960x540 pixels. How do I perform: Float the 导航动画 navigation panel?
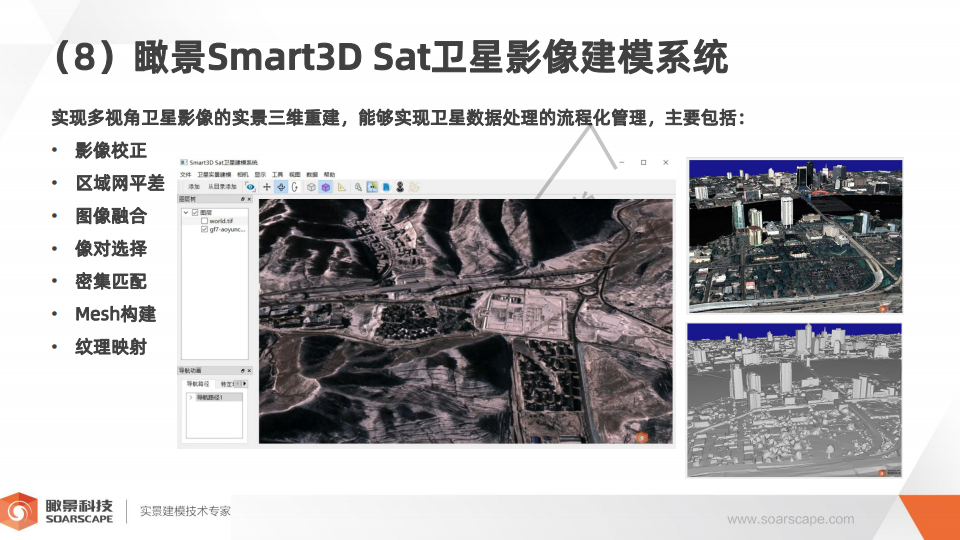pos(242,370)
